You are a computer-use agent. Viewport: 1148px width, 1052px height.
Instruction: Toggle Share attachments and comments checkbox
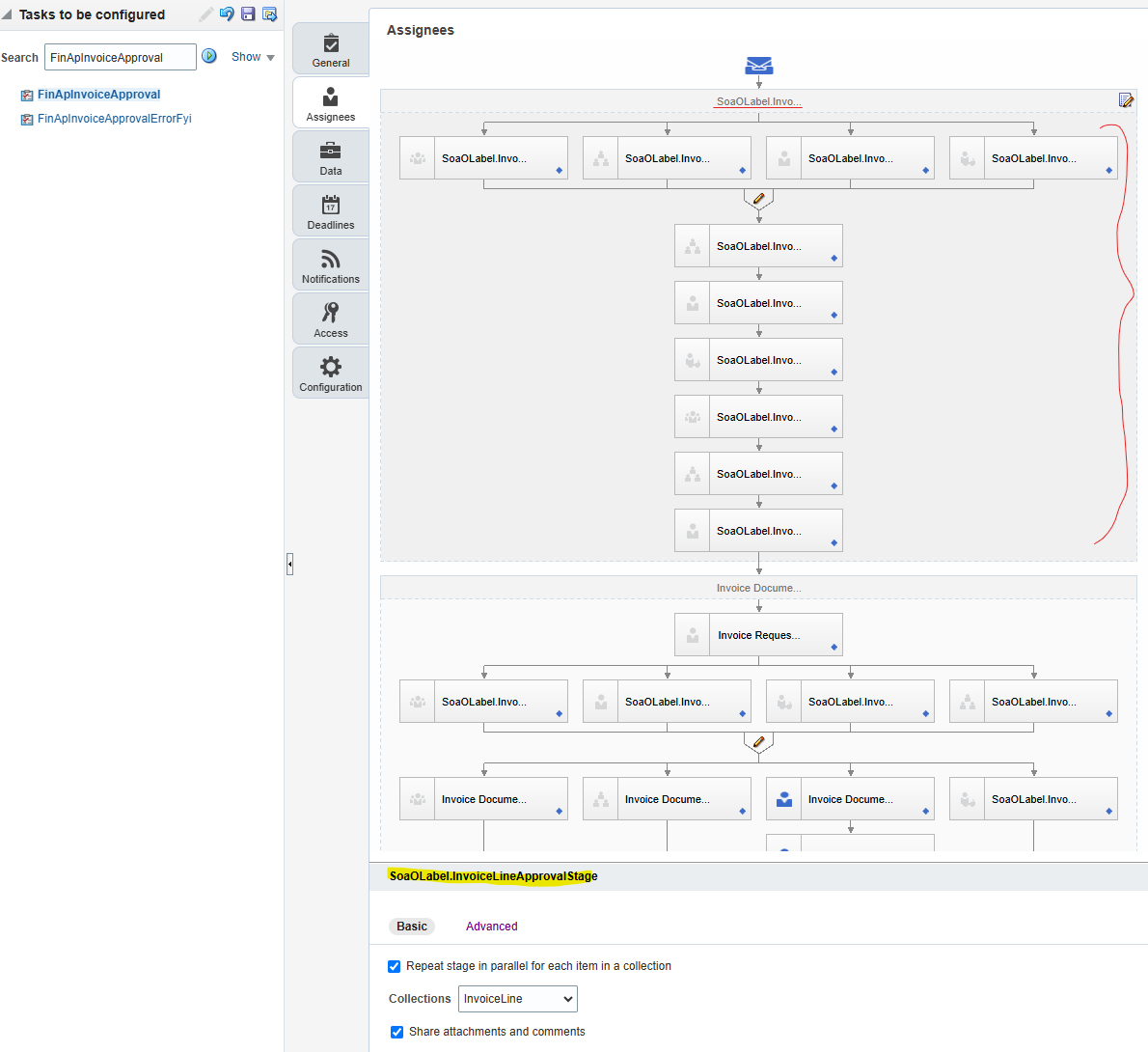(396, 1033)
